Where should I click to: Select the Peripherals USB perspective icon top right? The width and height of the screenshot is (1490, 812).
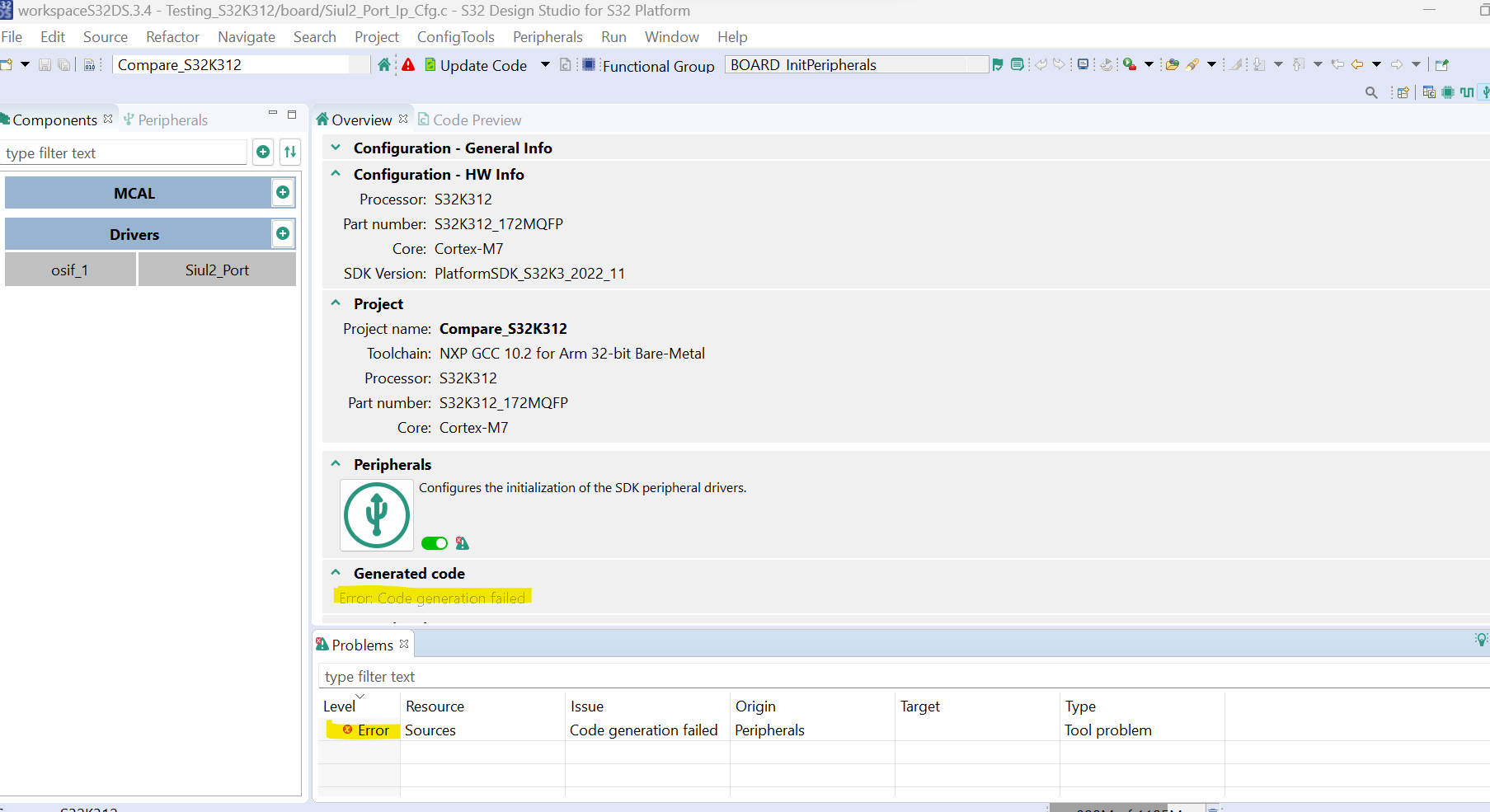point(1486,93)
